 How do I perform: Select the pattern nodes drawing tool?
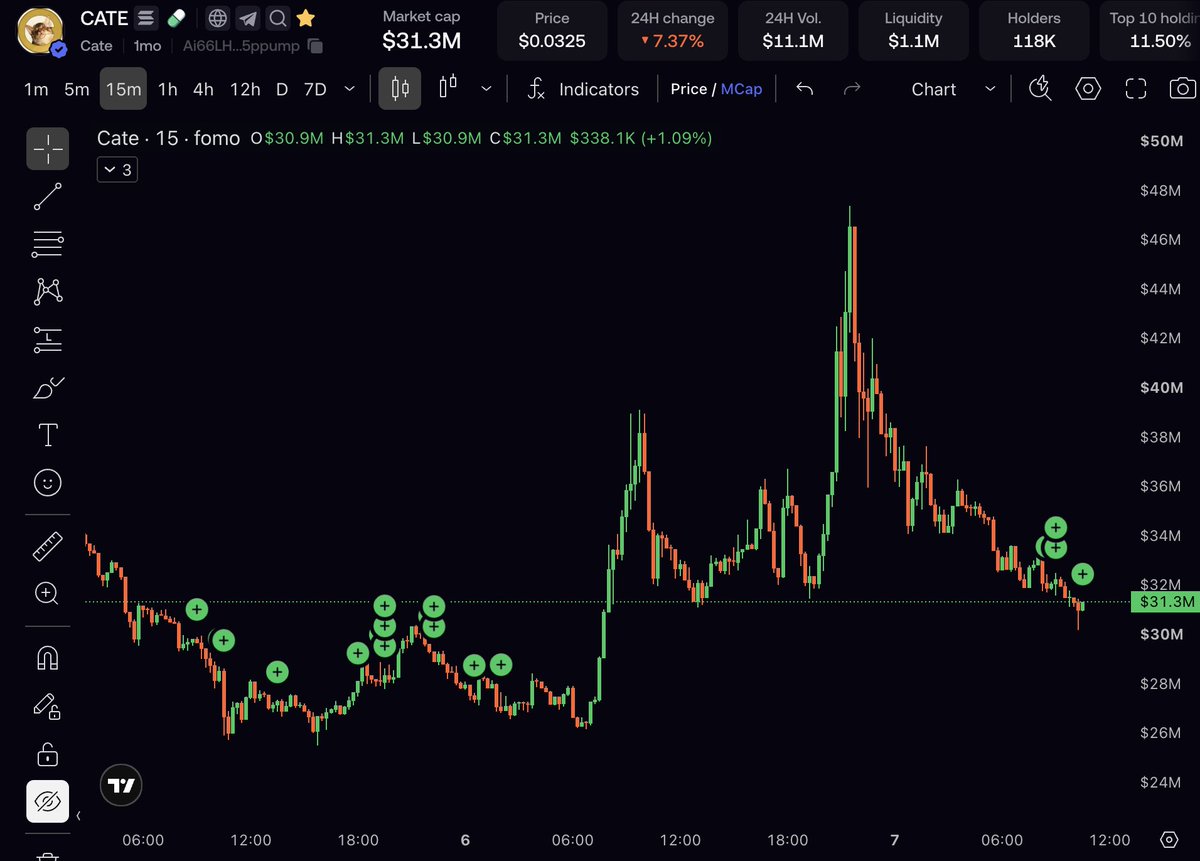click(x=48, y=291)
